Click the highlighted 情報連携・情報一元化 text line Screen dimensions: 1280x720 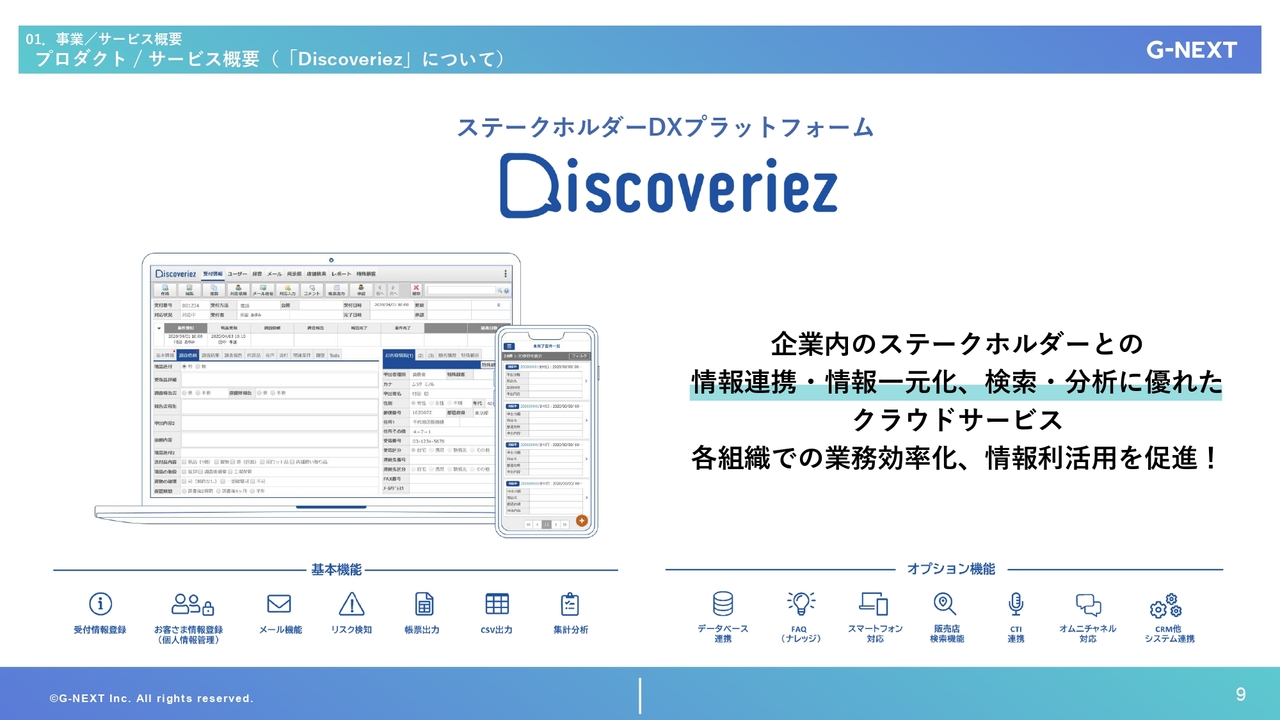(956, 383)
